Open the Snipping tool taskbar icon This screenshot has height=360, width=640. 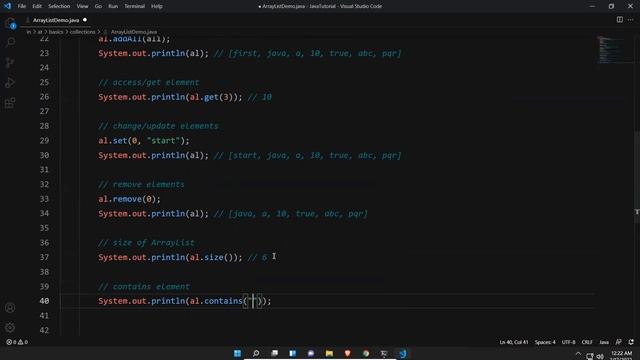[384, 353]
